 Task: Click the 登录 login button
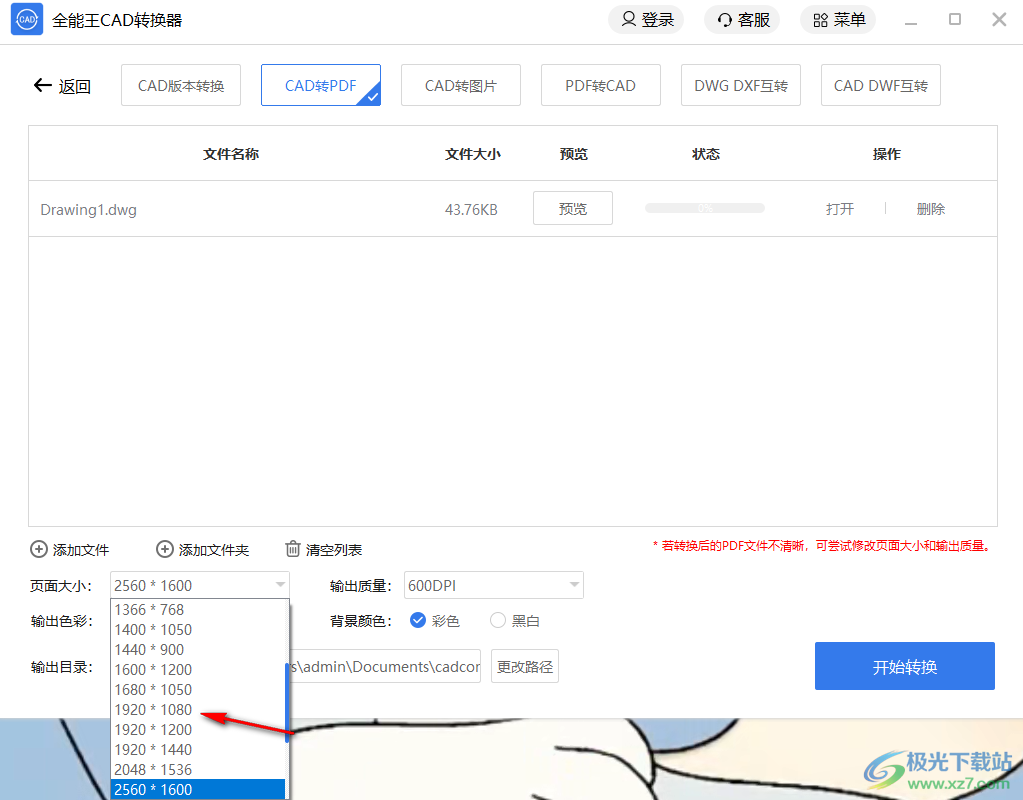coord(645,20)
